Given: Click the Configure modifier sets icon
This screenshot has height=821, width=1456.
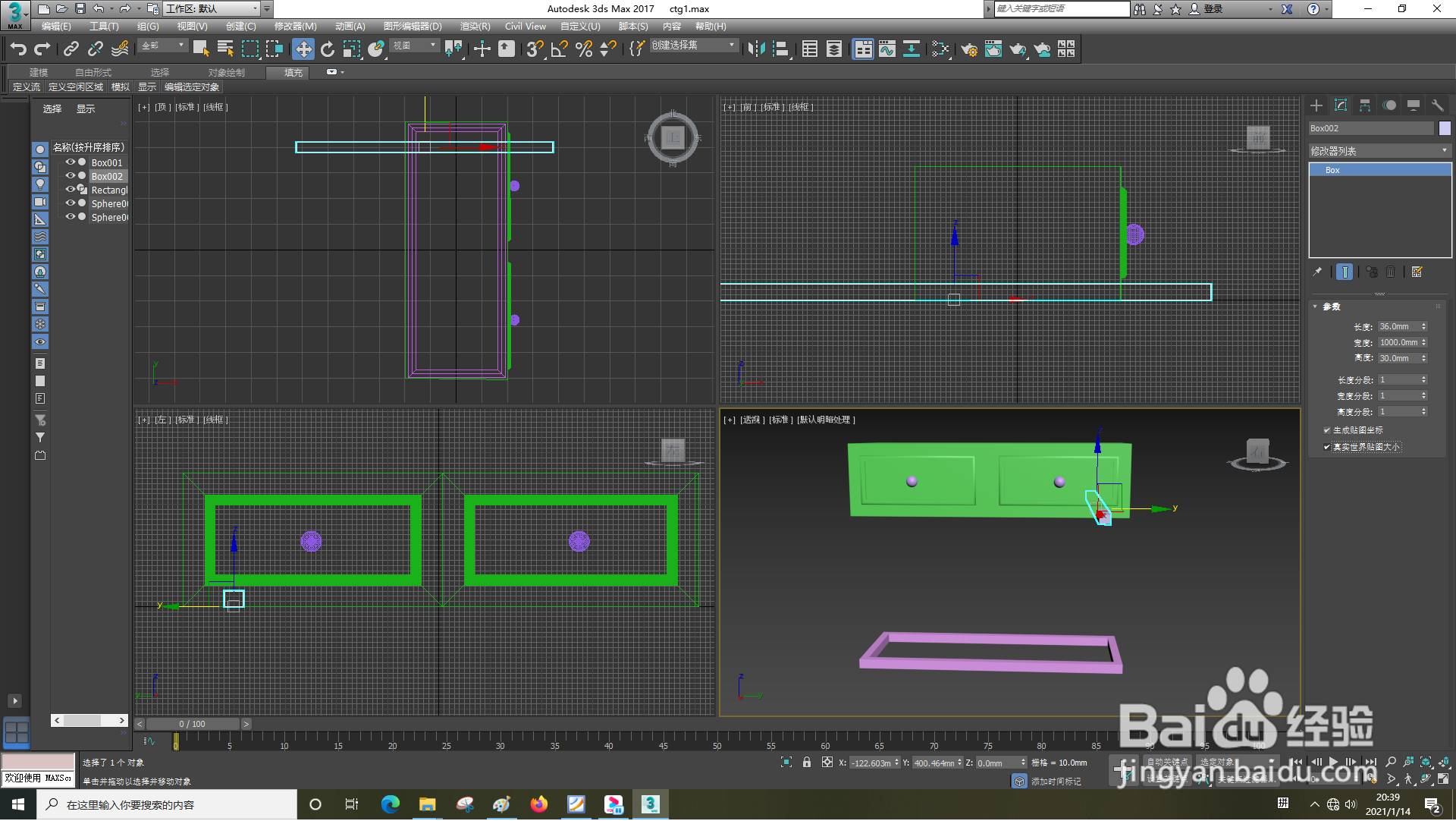Looking at the screenshot, I should 1417,272.
